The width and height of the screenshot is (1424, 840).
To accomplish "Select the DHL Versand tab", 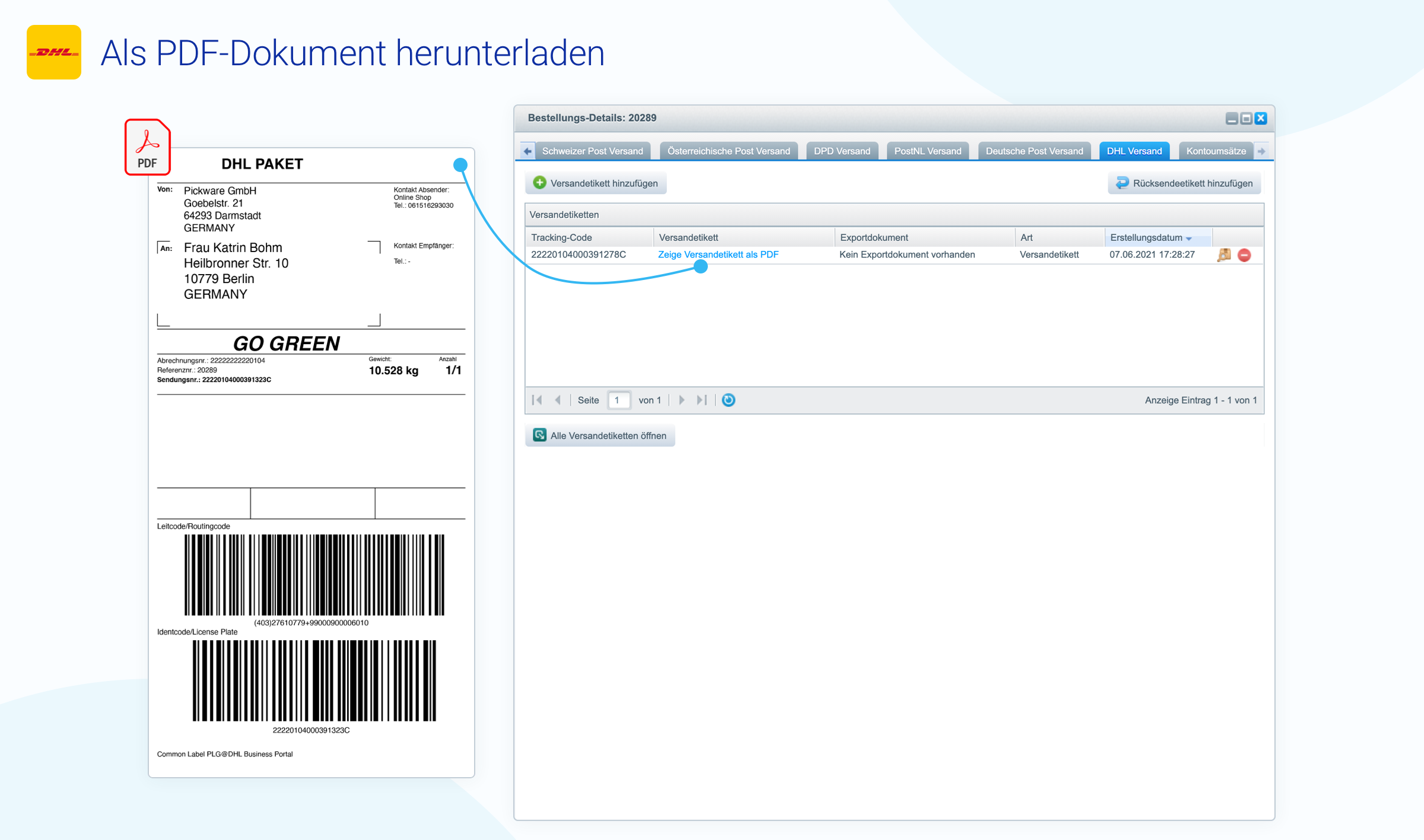I will [1134, 151].
